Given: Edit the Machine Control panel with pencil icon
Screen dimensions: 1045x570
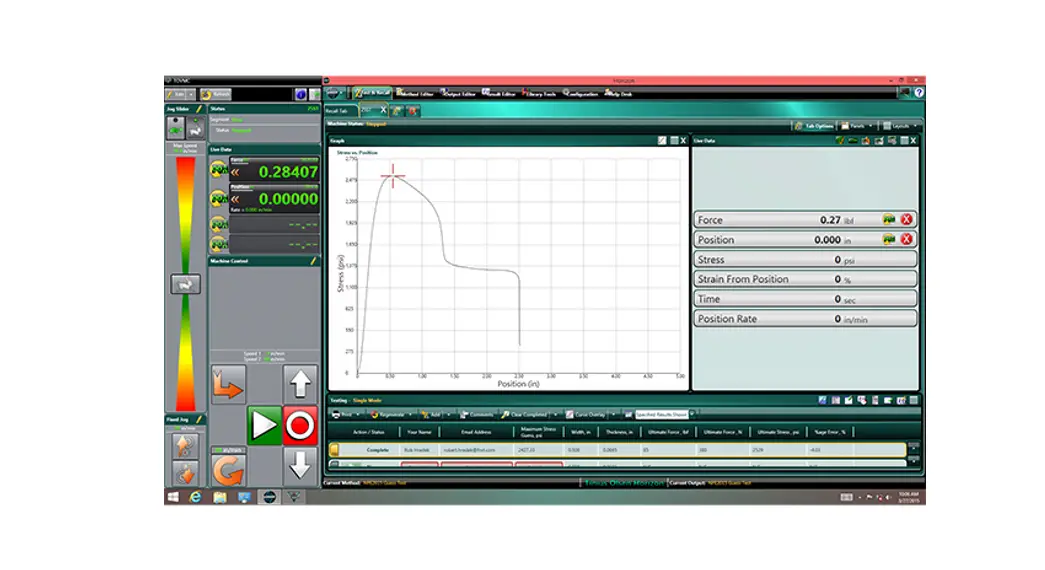Looking at the screenshot, I should (313, 261).
